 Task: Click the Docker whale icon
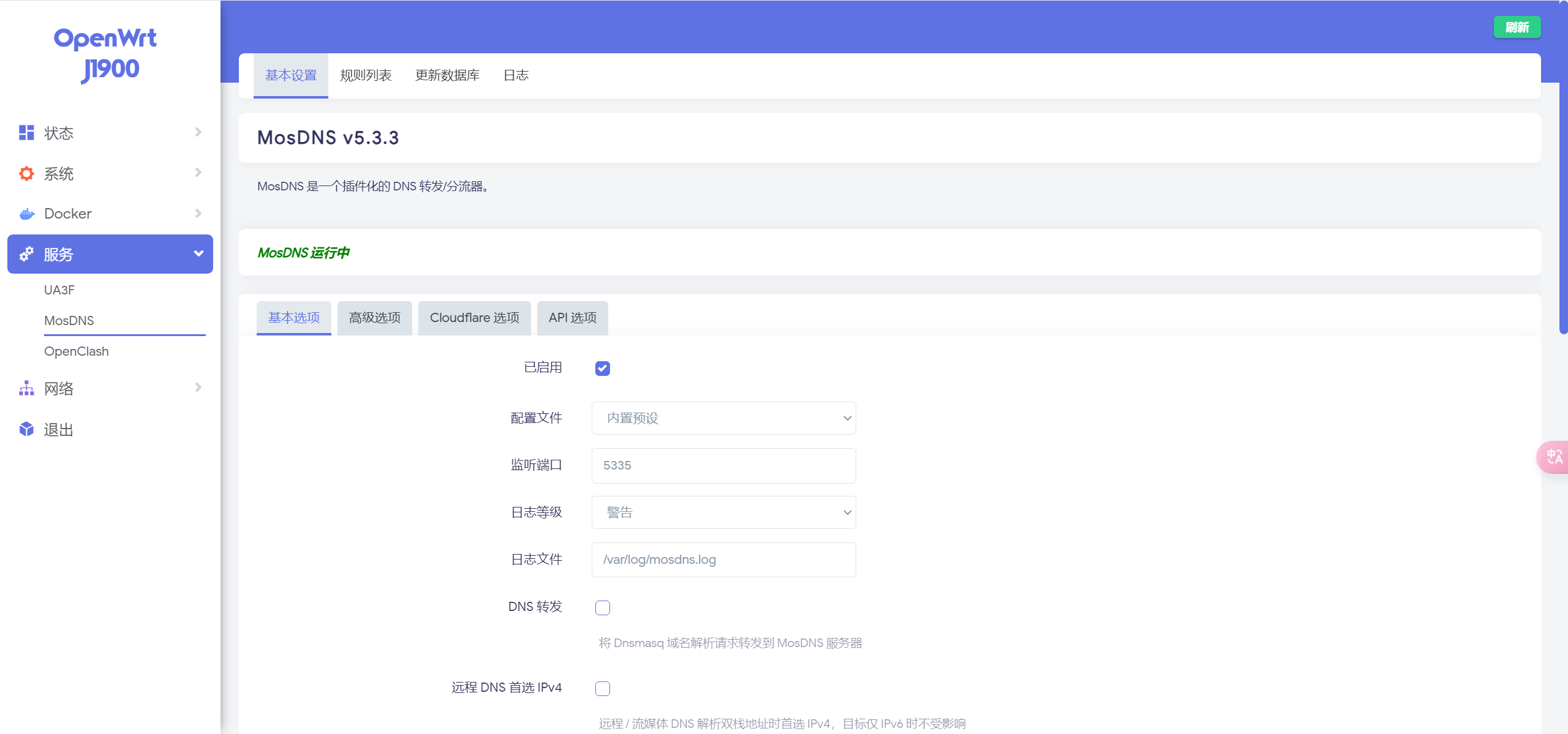pos(26,214)
